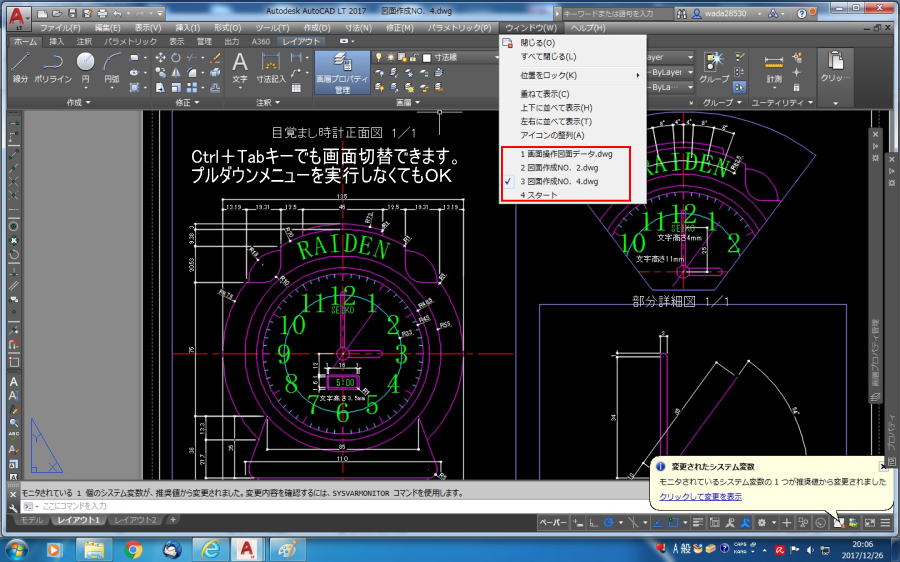The image size is (900, 562).
Task: Toggle layer on/off lightbulb icon
Action: point(379,57)
